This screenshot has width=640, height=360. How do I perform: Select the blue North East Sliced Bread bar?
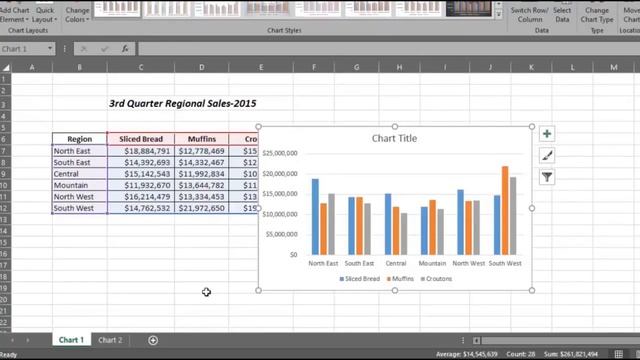(315, 217)
